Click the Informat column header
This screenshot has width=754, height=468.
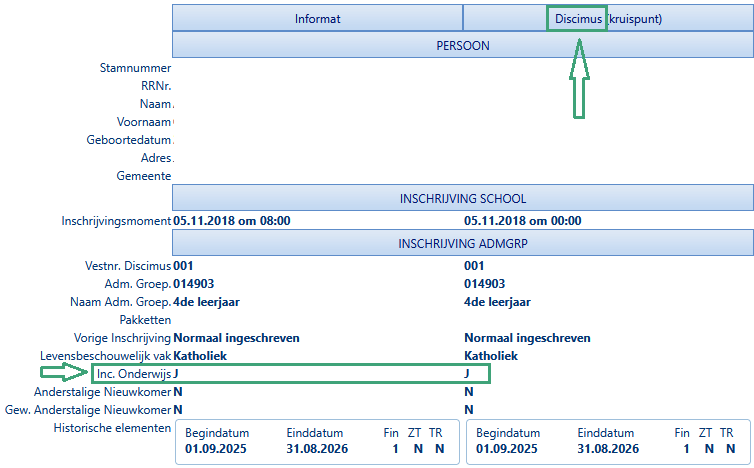pyautogui.click(x=317, y=19)
